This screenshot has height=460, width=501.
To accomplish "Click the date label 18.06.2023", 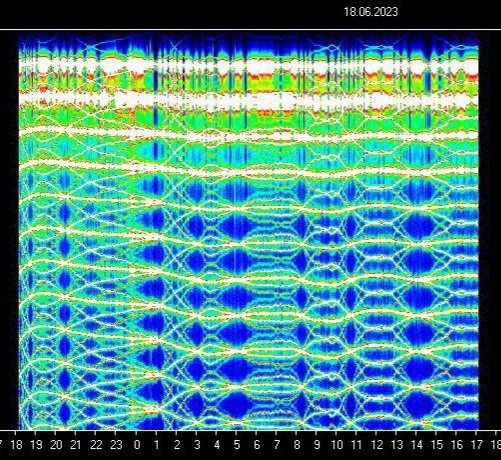I will tap(371, 12).
